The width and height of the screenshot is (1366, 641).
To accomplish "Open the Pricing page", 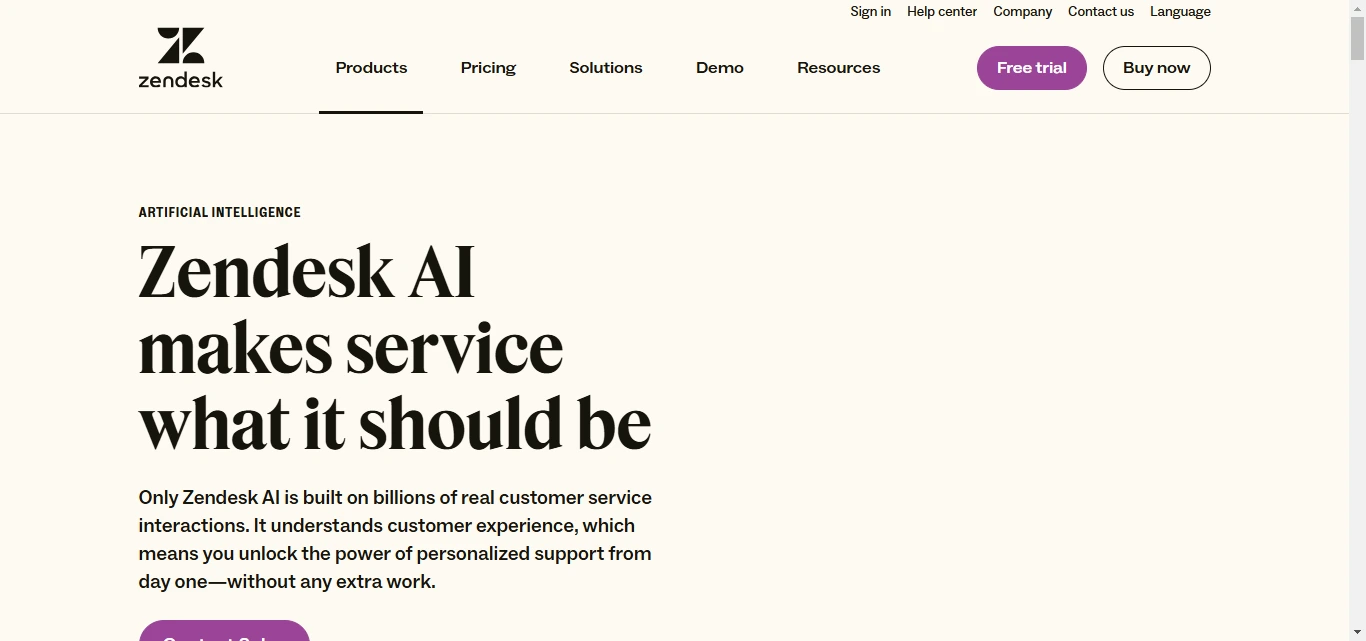I will pos(488,67).
